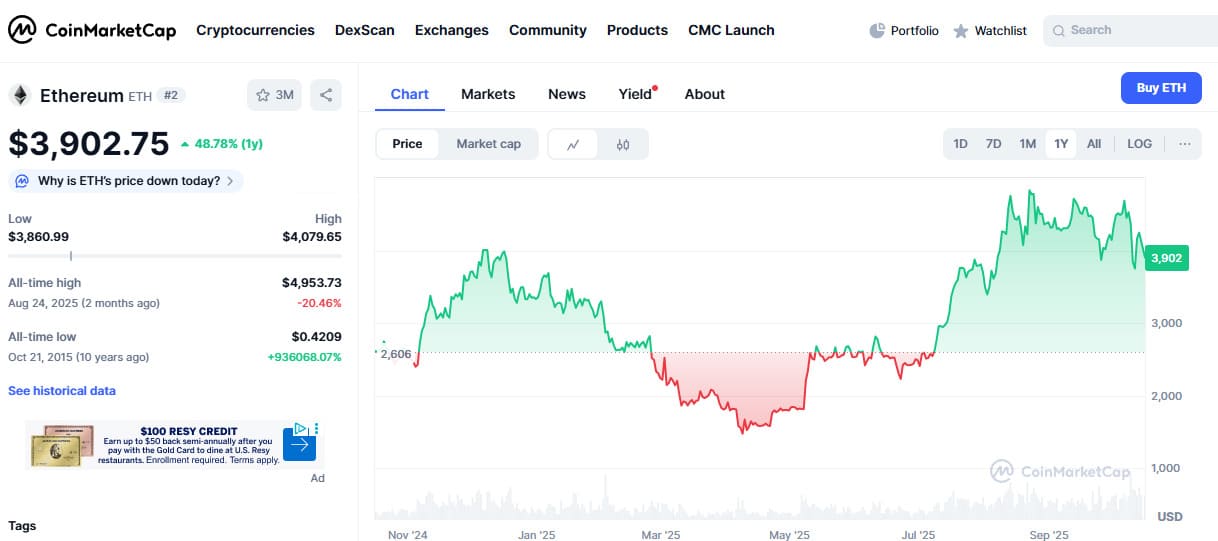
Task: Select the Price toggle option
Action: tap(407, 144)
